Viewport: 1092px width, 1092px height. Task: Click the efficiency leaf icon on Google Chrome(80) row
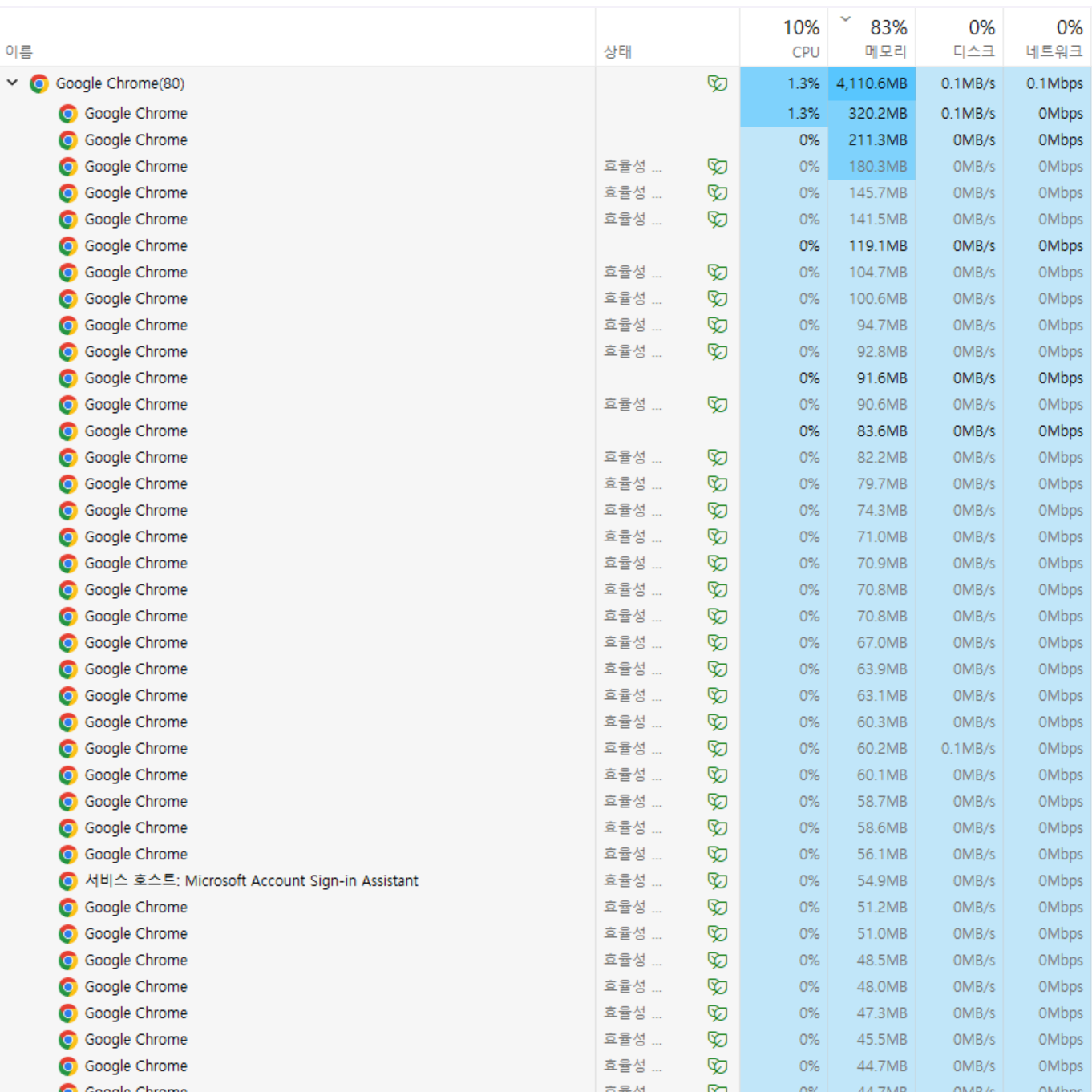718,83
